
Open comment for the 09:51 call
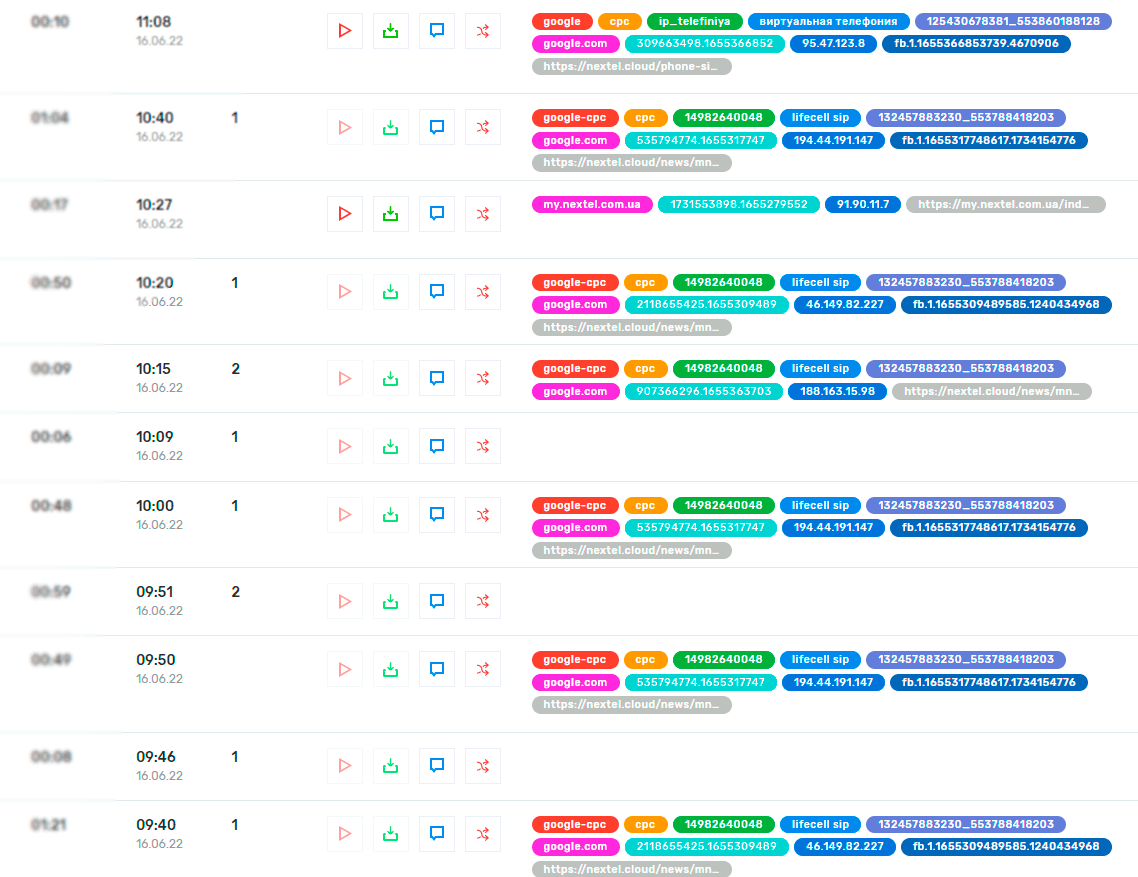click(437, 601)
